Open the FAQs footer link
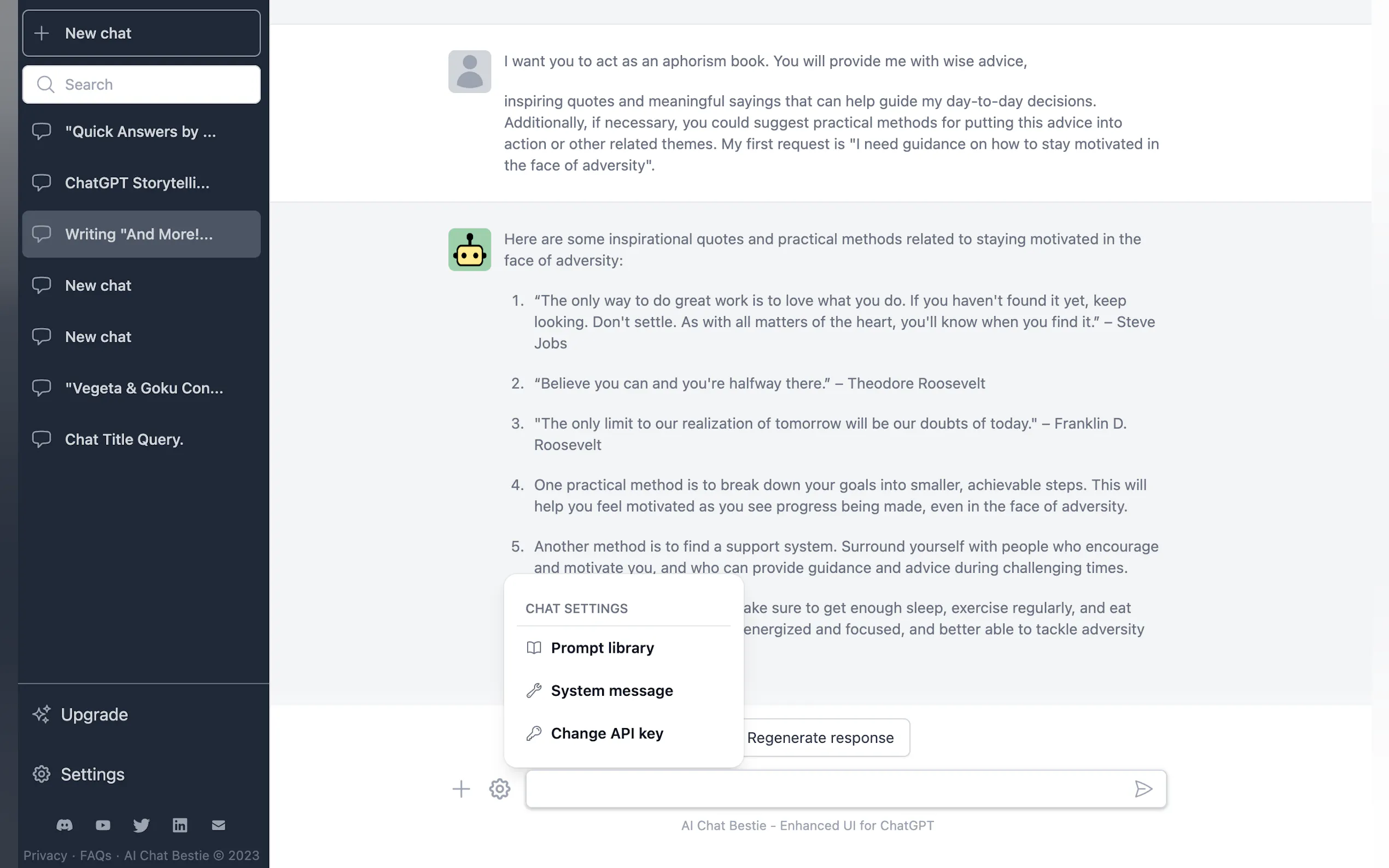Image resolution: width=1389 pixels, height=868 pixels. pyautogui.click(x=95, y=855)
